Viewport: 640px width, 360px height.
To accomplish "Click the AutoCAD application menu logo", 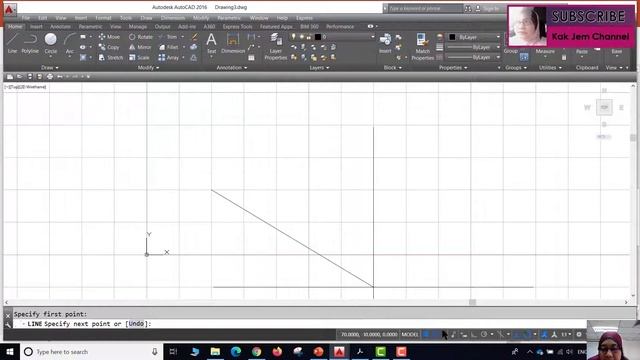I will 10,9.
